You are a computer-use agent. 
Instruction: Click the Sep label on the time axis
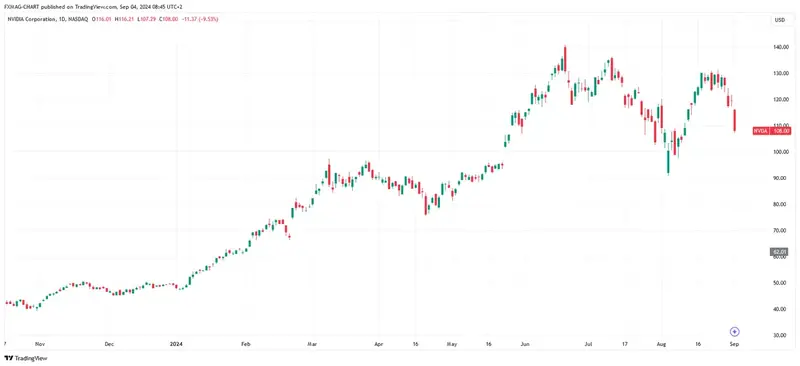pyautogui.click(x=734, y=344)
